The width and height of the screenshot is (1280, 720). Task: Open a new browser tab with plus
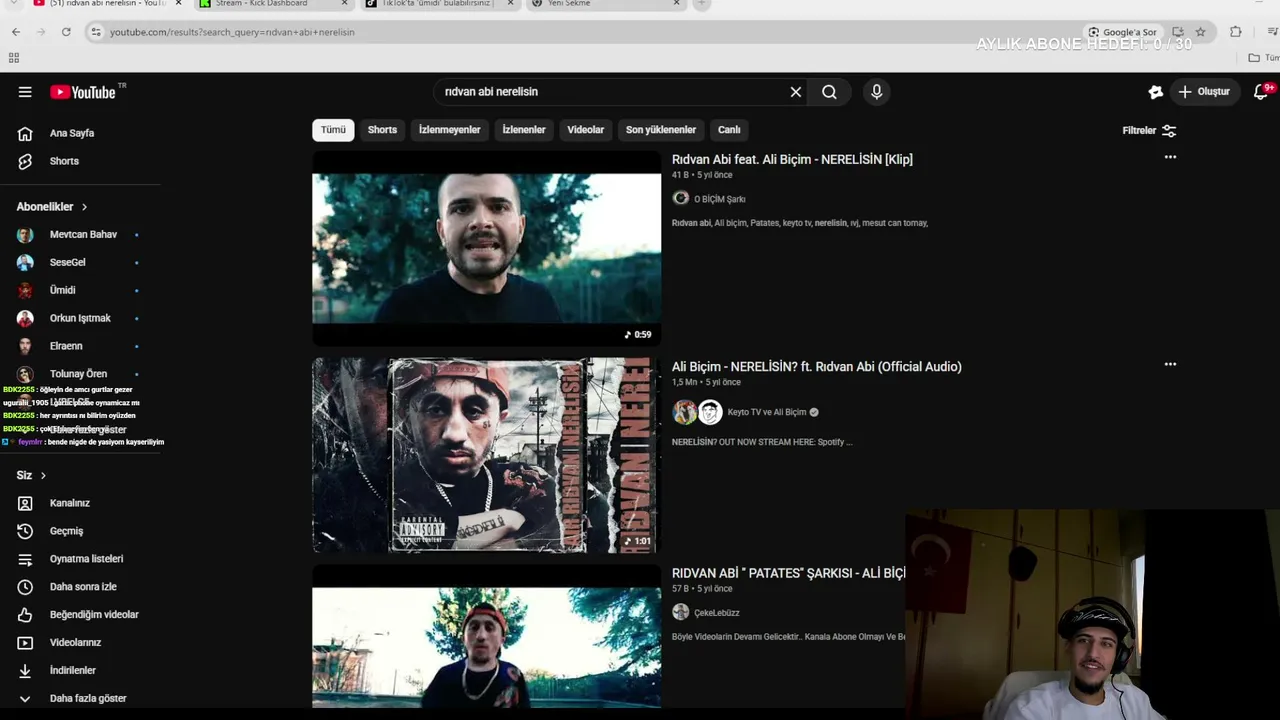point(701,4)
